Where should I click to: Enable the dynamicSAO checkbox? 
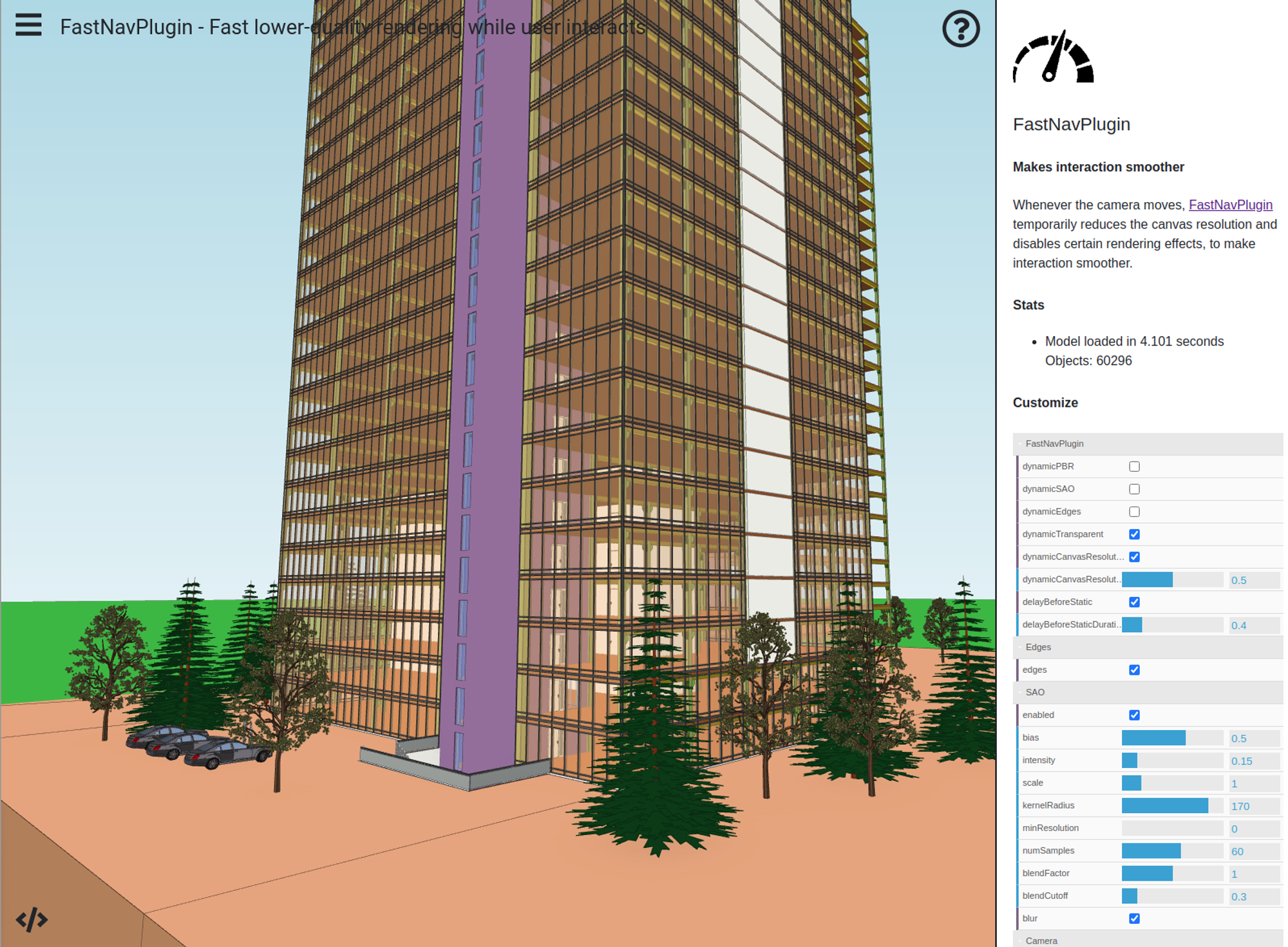pyautogui.click(x=1134, y=489)
